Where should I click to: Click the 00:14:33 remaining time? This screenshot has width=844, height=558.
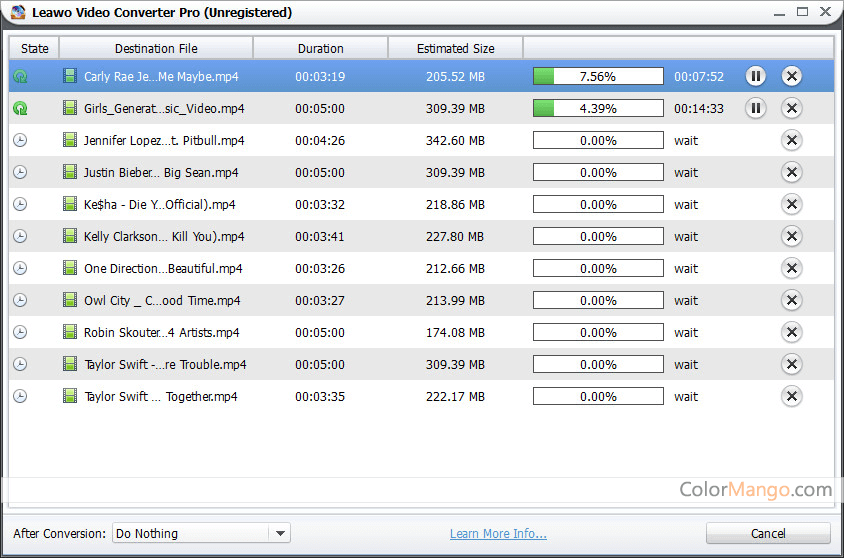coord(699,109)
